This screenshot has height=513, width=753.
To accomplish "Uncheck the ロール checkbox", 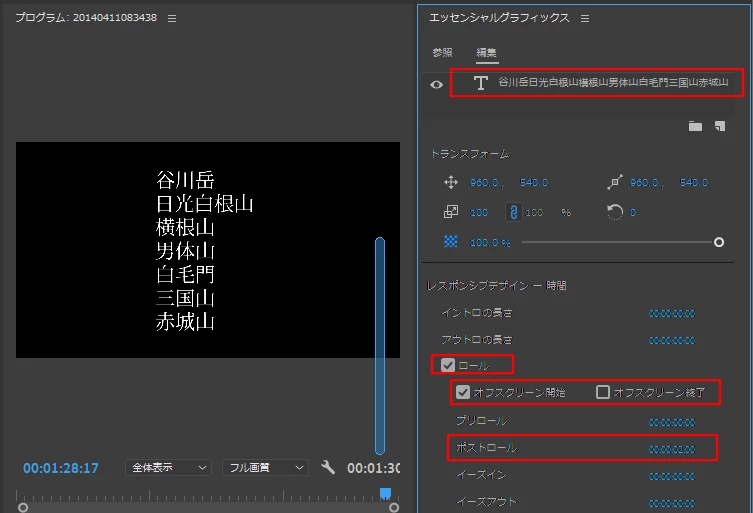I will [448, 365].
